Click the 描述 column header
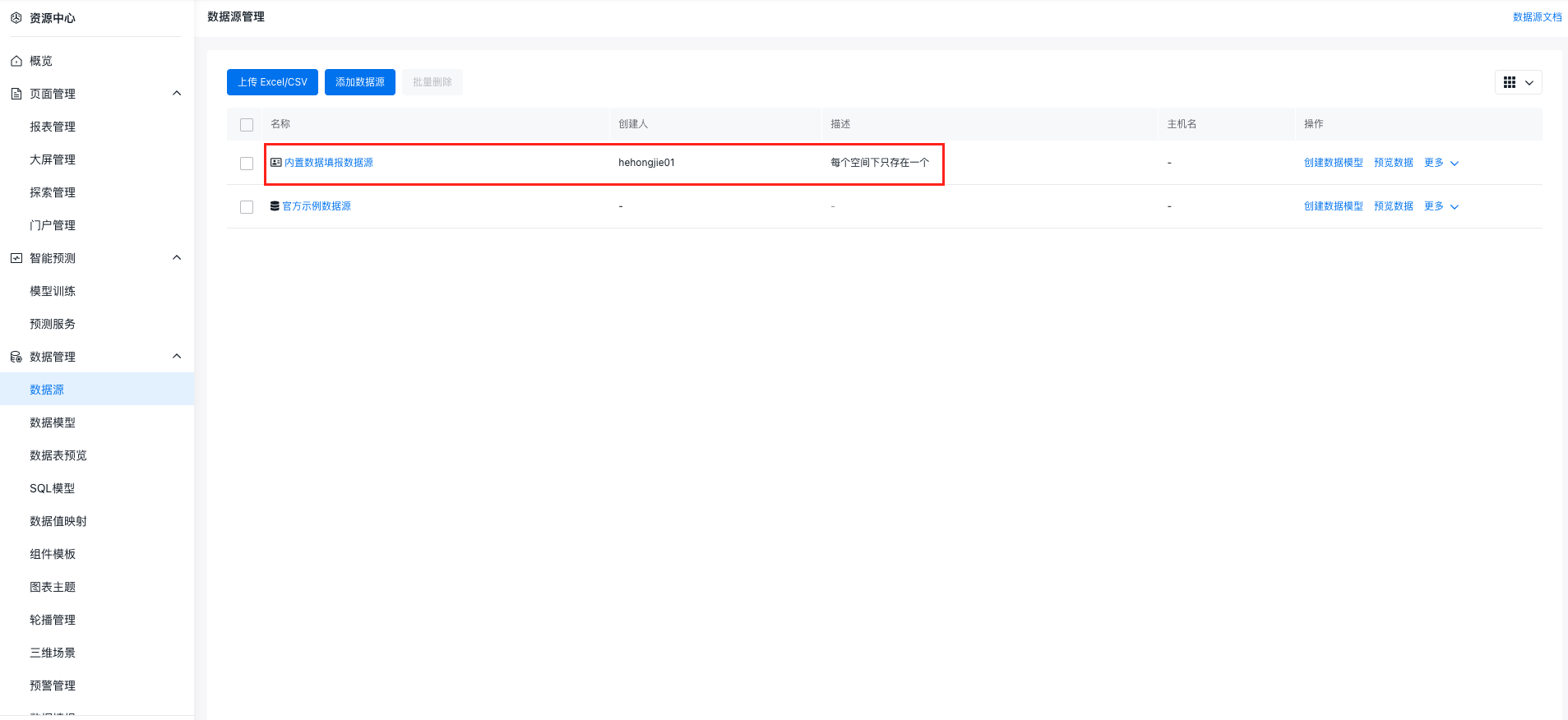 click(x=840, y=124)
